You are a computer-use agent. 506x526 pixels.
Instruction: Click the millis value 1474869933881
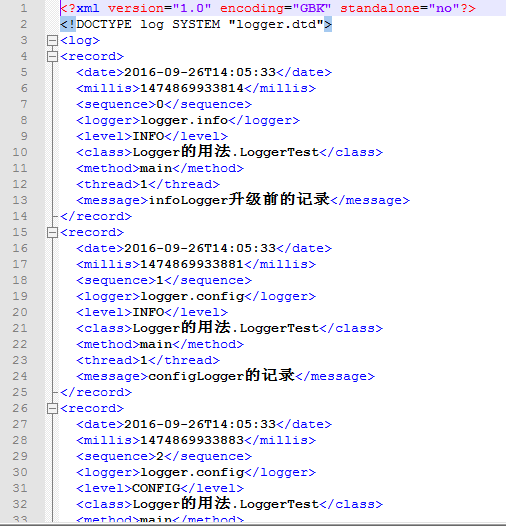(192, 264)
